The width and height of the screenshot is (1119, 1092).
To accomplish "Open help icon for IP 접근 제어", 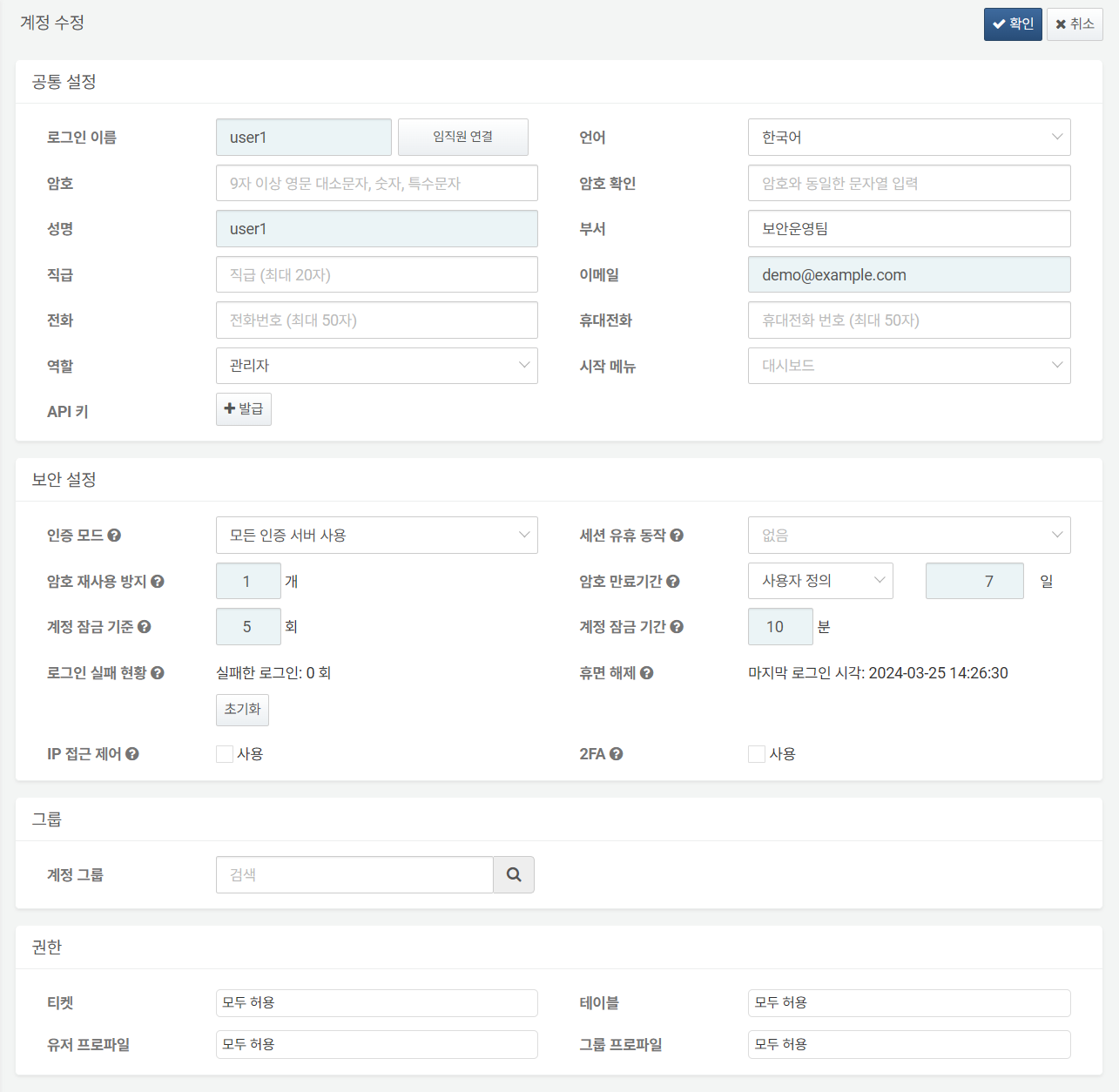I will (132, 754).
